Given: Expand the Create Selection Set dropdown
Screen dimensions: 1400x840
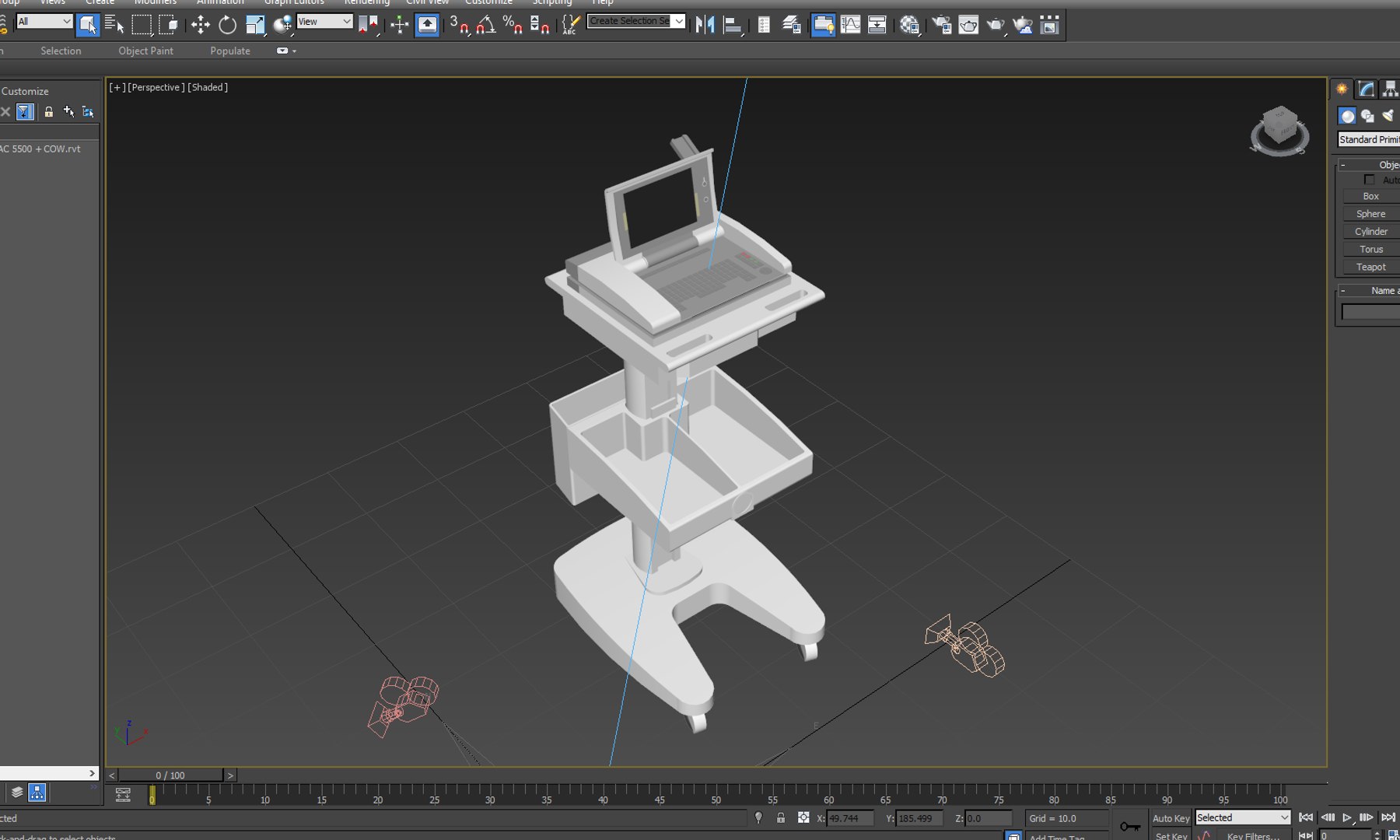Looking at the screenshot, I should tap(679, 21).
